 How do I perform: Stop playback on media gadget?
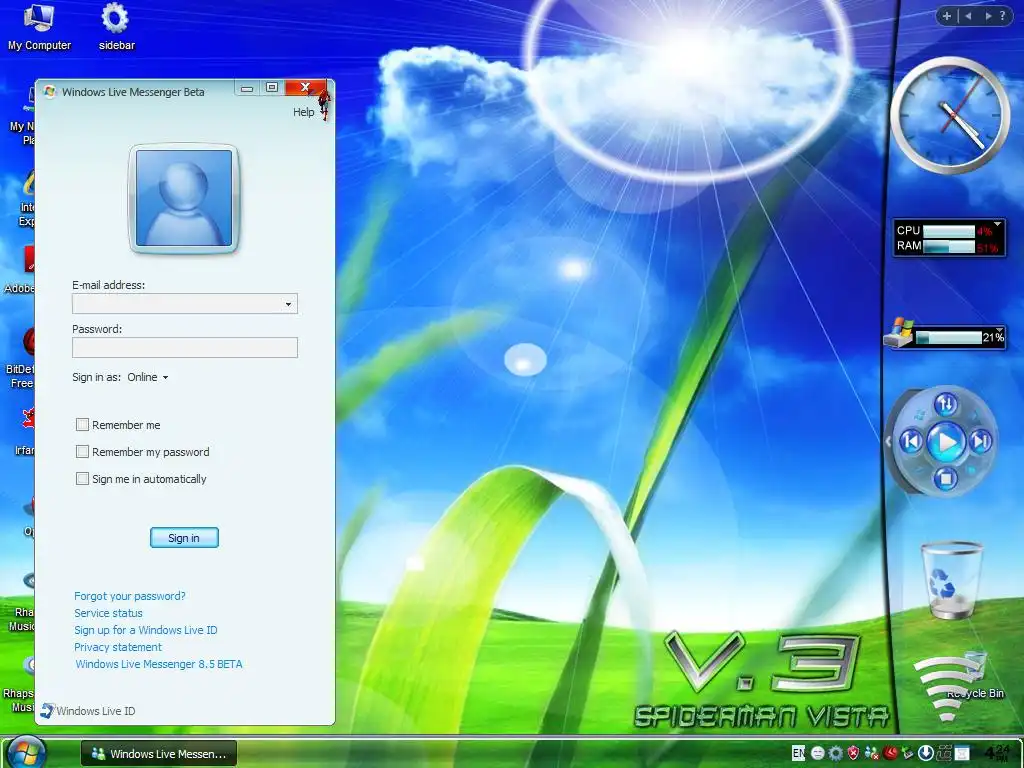[945, 479]
